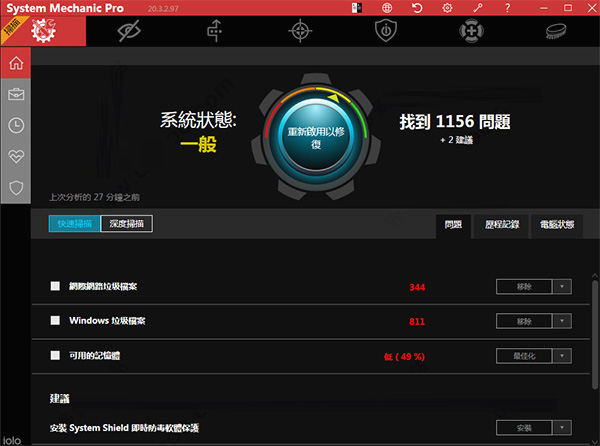
Task: Click the '344' red count
Action: click(x=417, y=287)
